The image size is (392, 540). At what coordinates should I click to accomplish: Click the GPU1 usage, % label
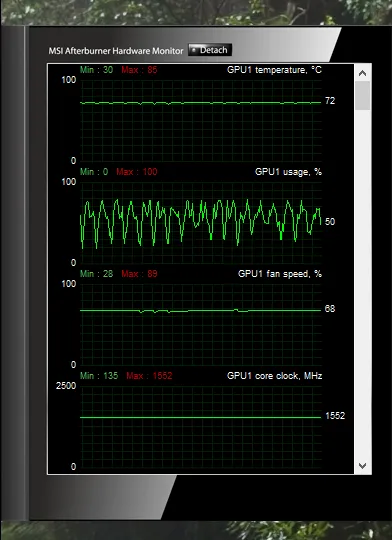point(288,172)
